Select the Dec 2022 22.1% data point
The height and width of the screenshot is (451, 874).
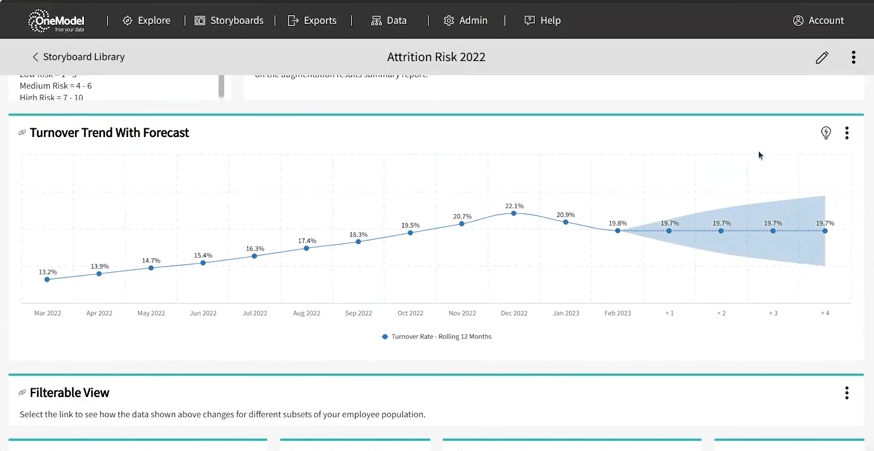pos(513,213)
